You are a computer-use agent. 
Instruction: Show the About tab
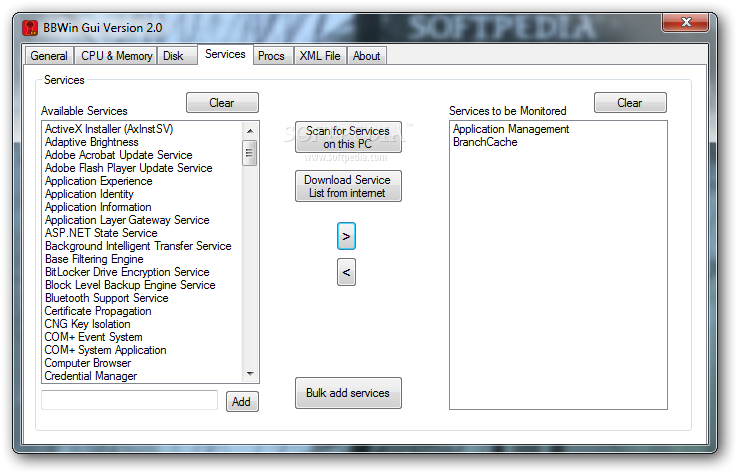366,56
